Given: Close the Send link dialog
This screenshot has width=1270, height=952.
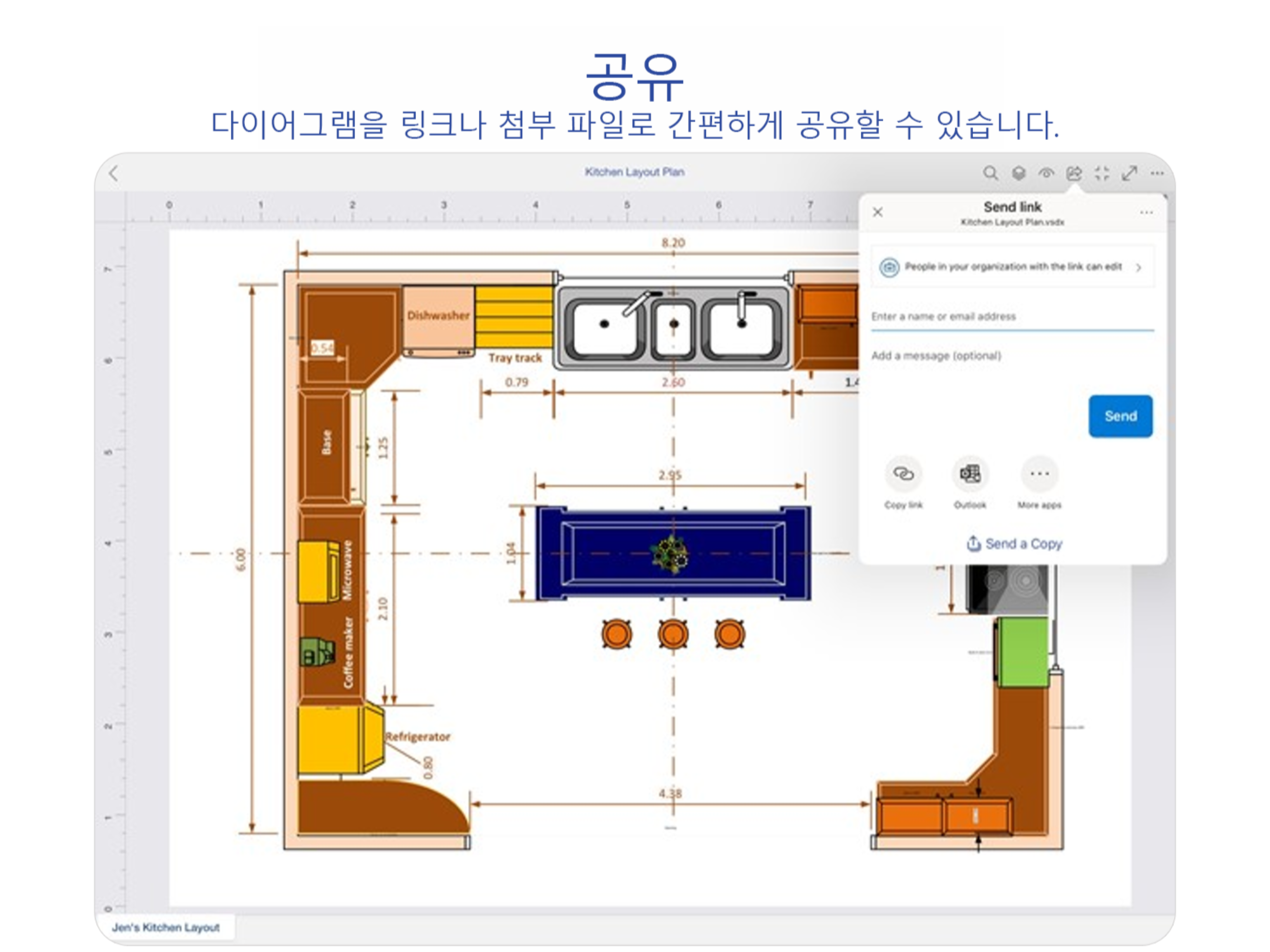Looking at the screenshot, I should click(879, 212).
